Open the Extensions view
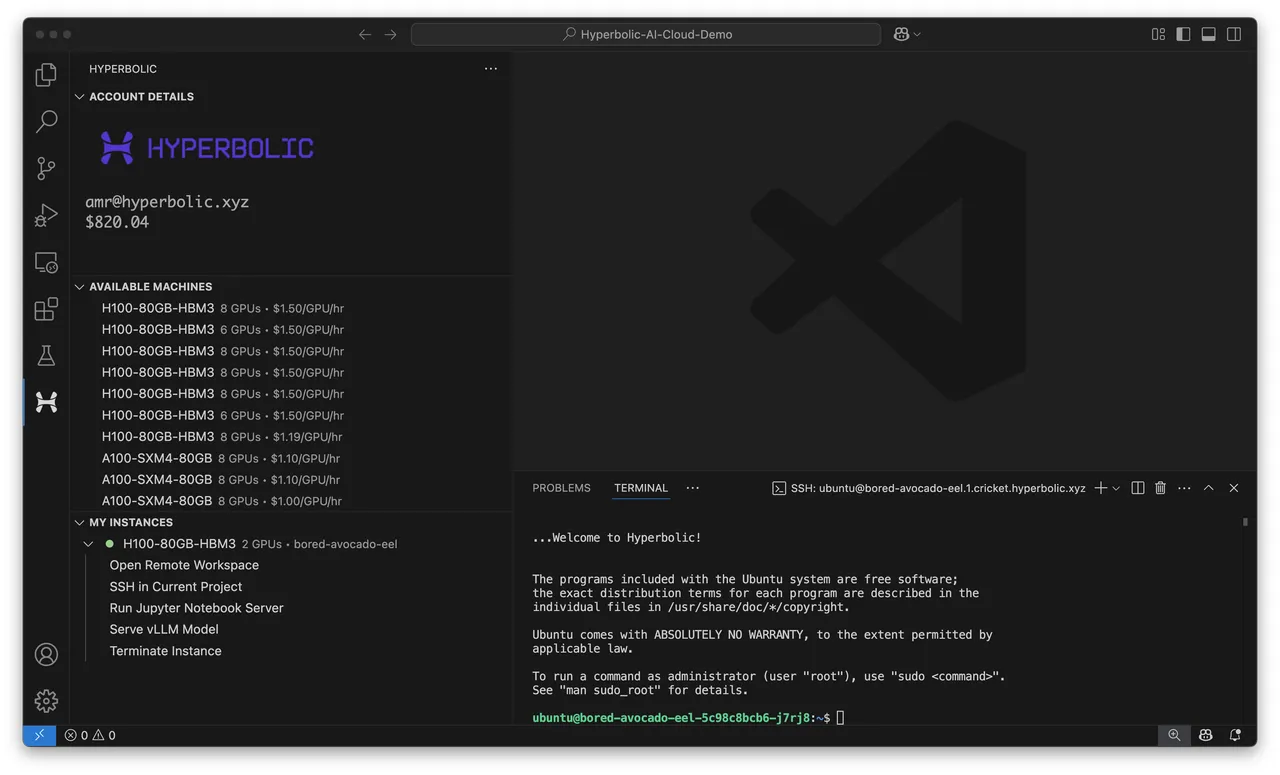 point(46,309)
